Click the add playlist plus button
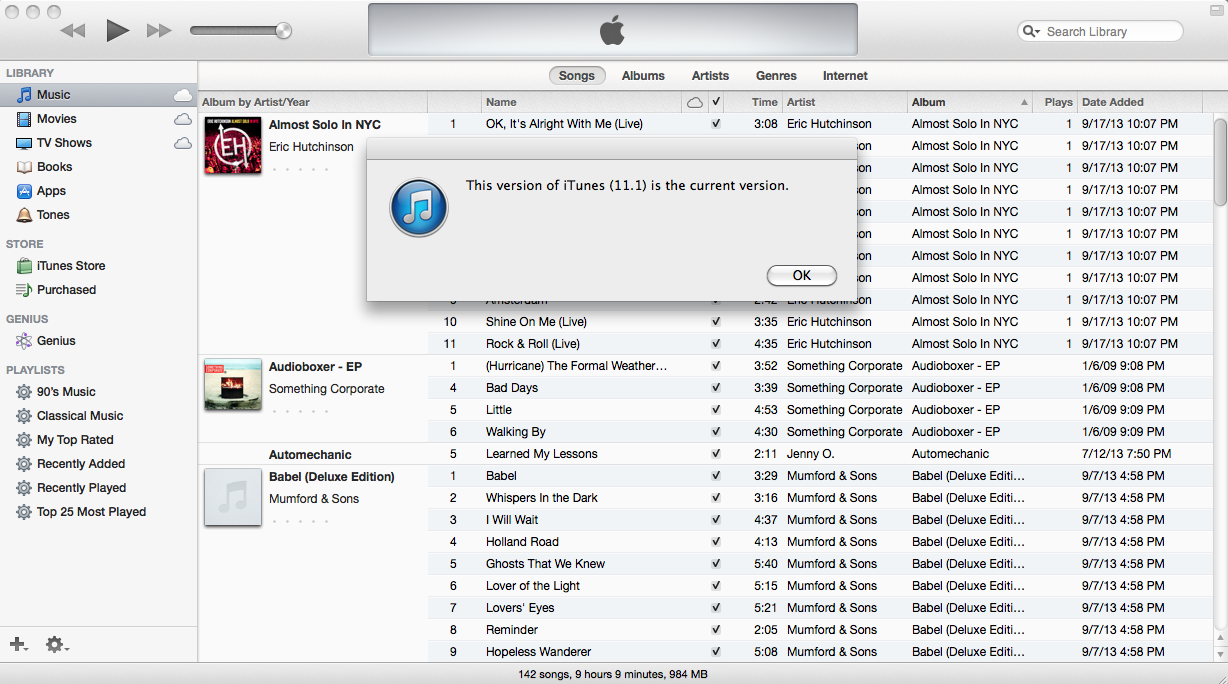Image resolution: width=1228 pixels, height=684 pixels. pyautogui.click(x=18, y=645)
